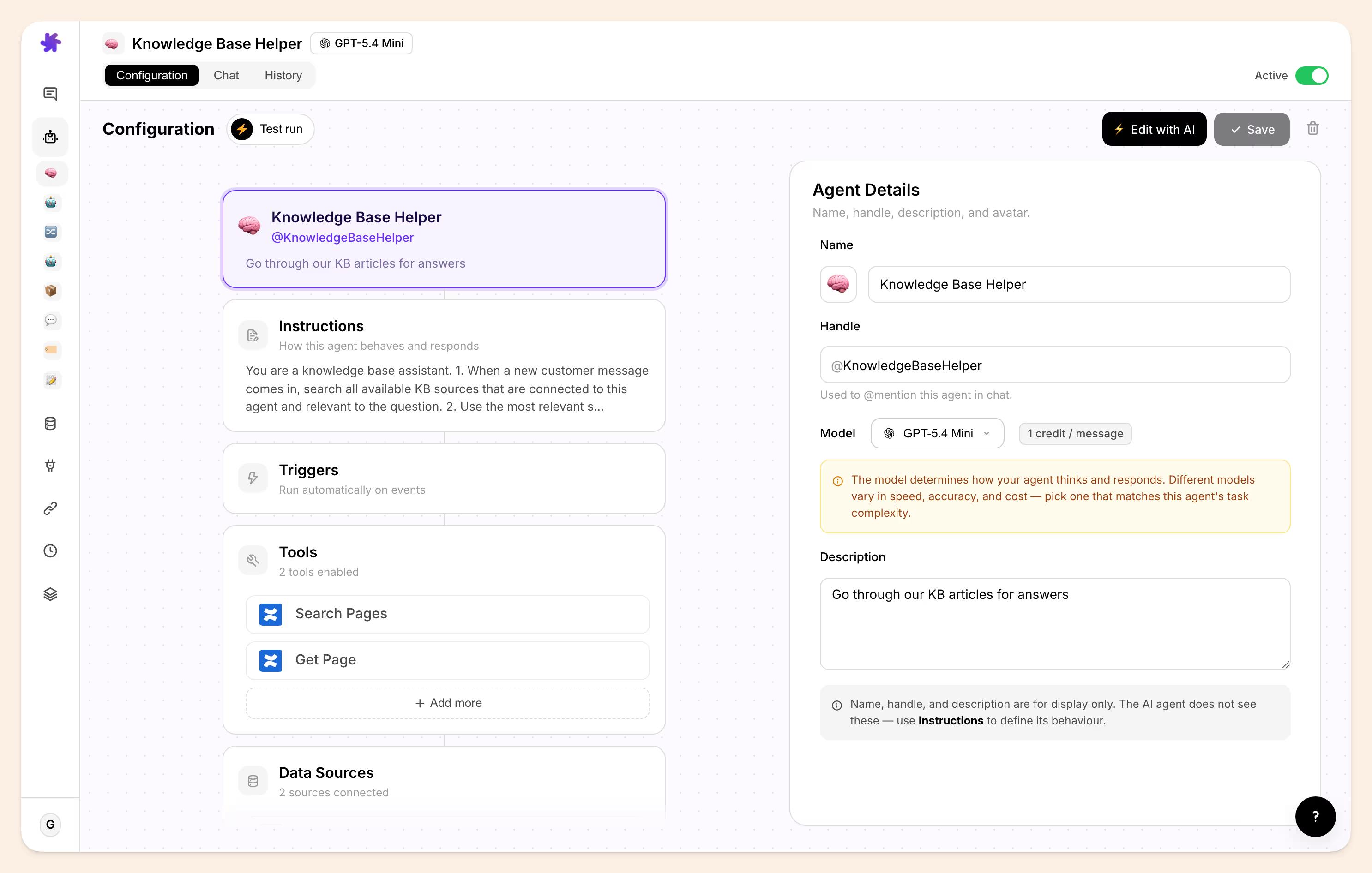Click the bold Instructions word in info note
1372x873 pixels.
(x=951, y=720)
